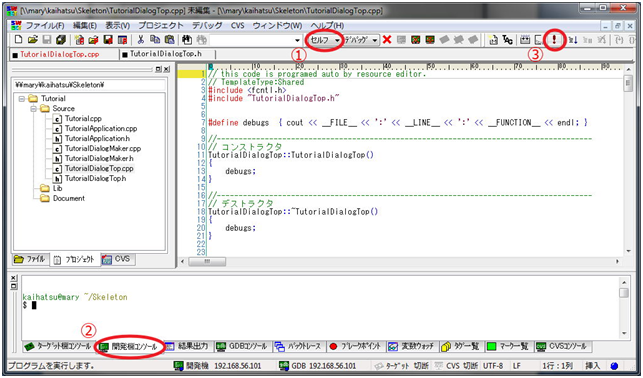Collapse the Source folder node
This screenshot has width=643, height=378.
34,109
